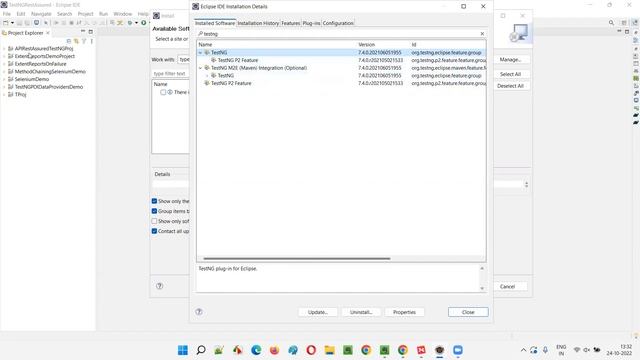Viewport: 640px width, 360px height.
Task: Click the Uninstall... button
Action: tap(361, 312)
